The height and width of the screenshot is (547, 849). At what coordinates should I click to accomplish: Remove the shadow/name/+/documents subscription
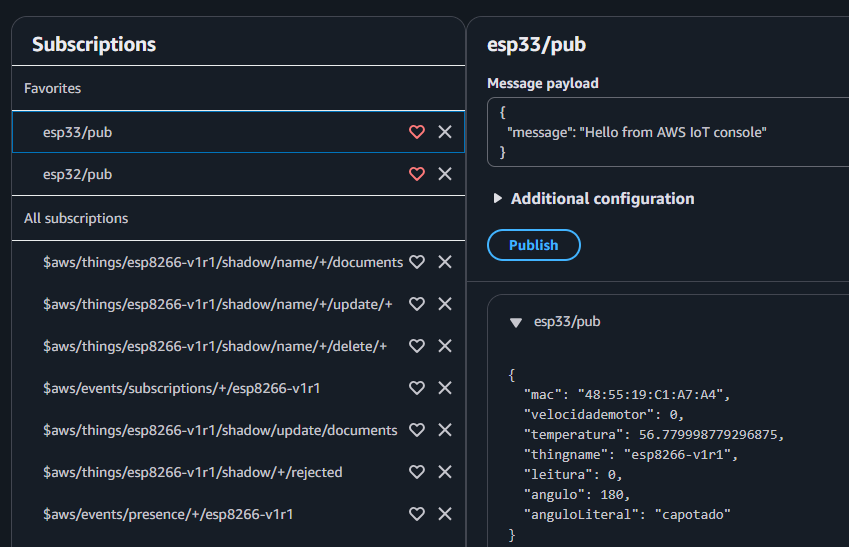445,262
